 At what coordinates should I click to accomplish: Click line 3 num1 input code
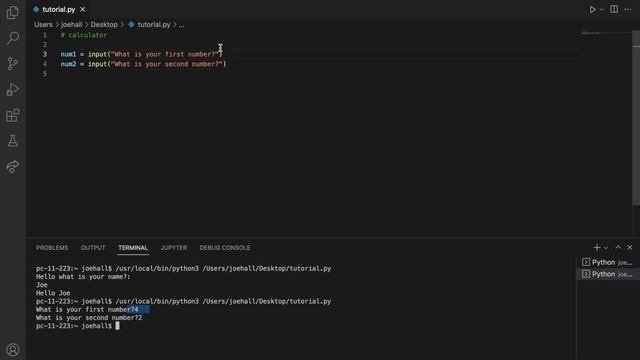pyautogui.click(x=141, y=54)
